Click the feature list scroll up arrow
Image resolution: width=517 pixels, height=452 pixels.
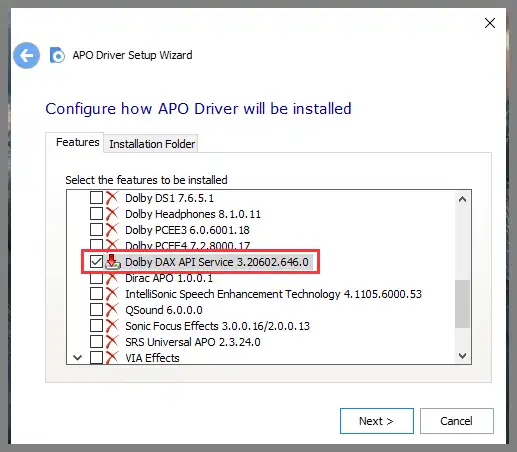pyautogui.click(x=462, y=199)
